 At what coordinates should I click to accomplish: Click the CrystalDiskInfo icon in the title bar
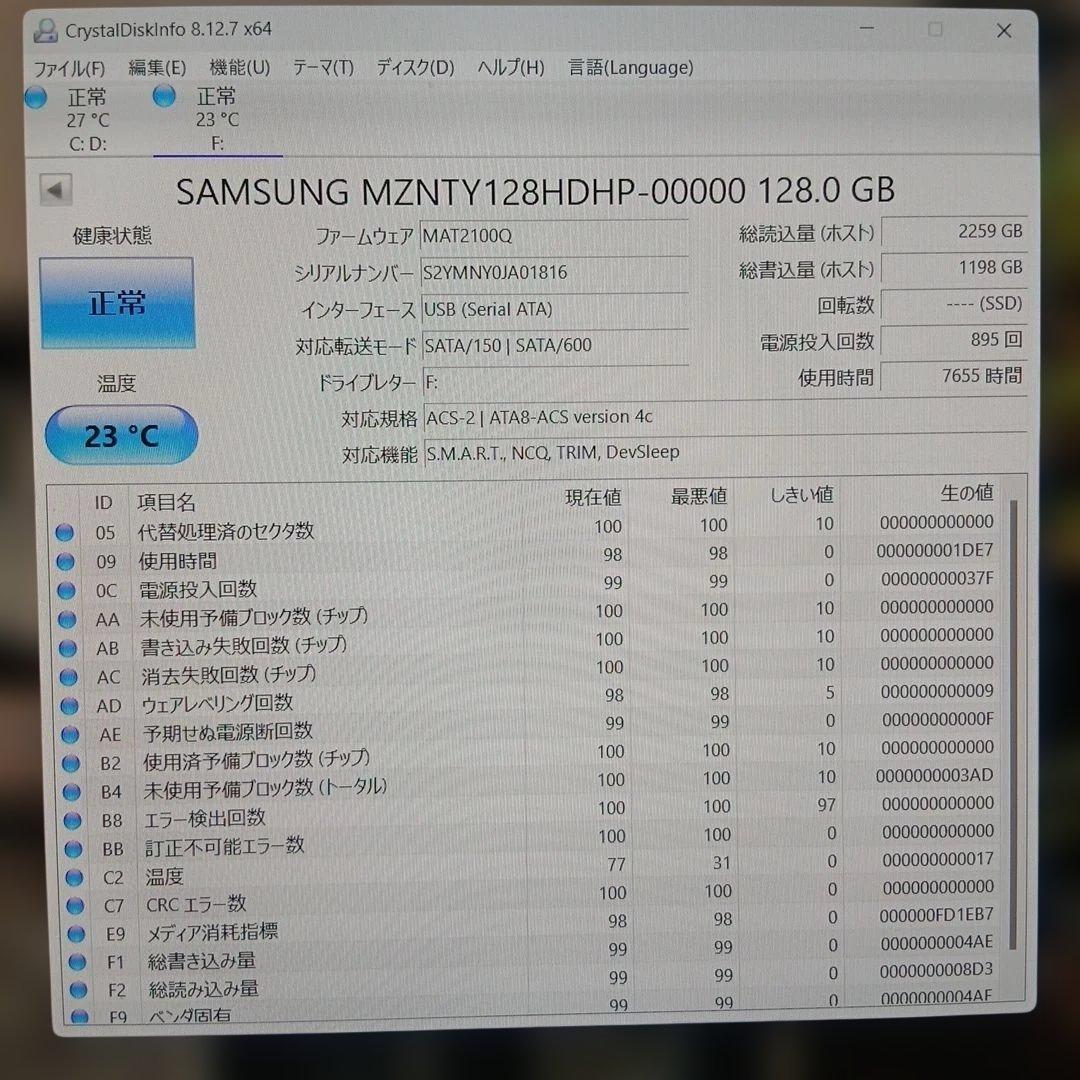44,30
